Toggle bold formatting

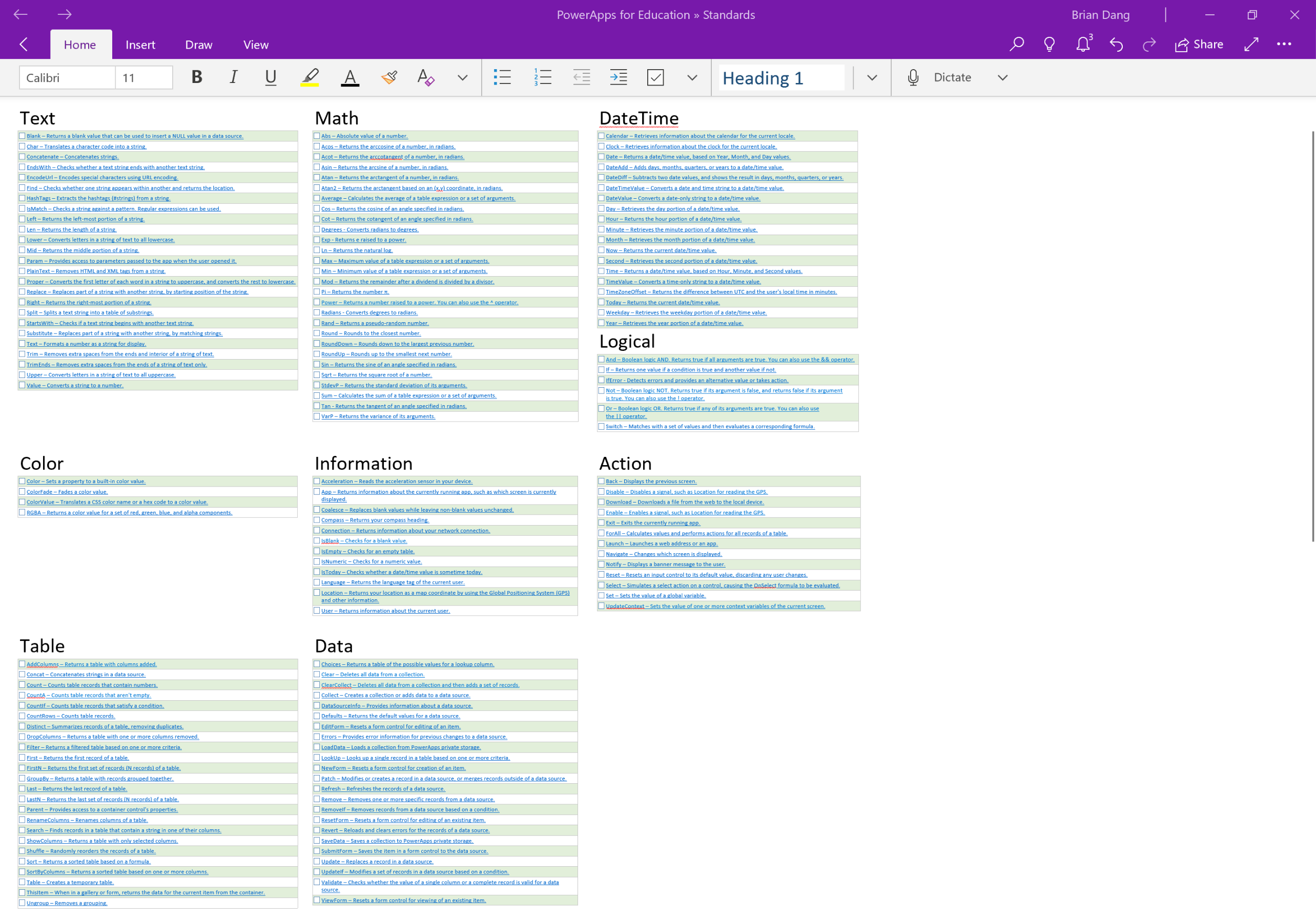coord(197,77)
